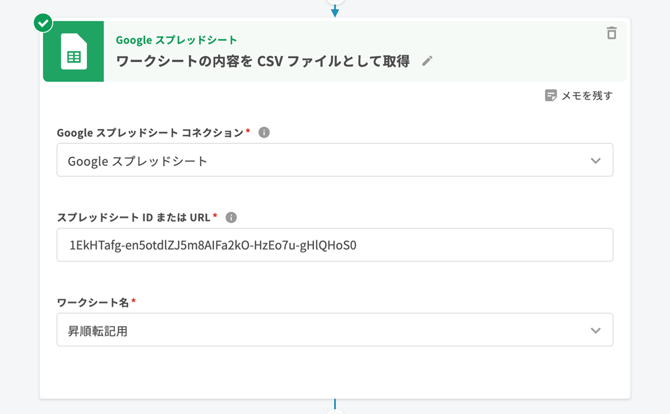Screen dimensions: 670x414
Task: Open the Google スプレッドシート connection dropdown
Action: pos(320,160)
